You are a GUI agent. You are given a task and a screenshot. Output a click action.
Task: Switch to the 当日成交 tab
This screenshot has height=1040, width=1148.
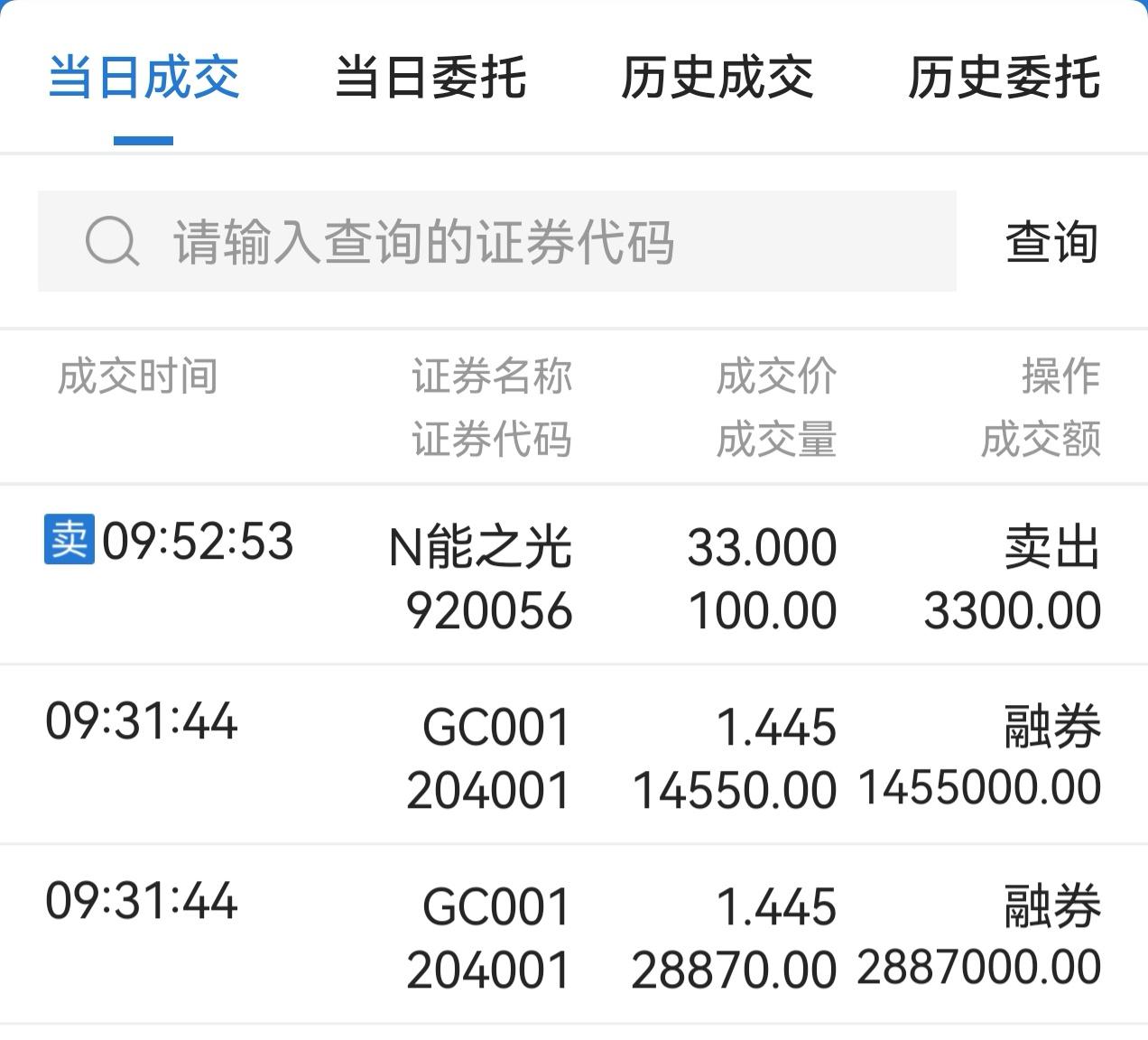143,77
